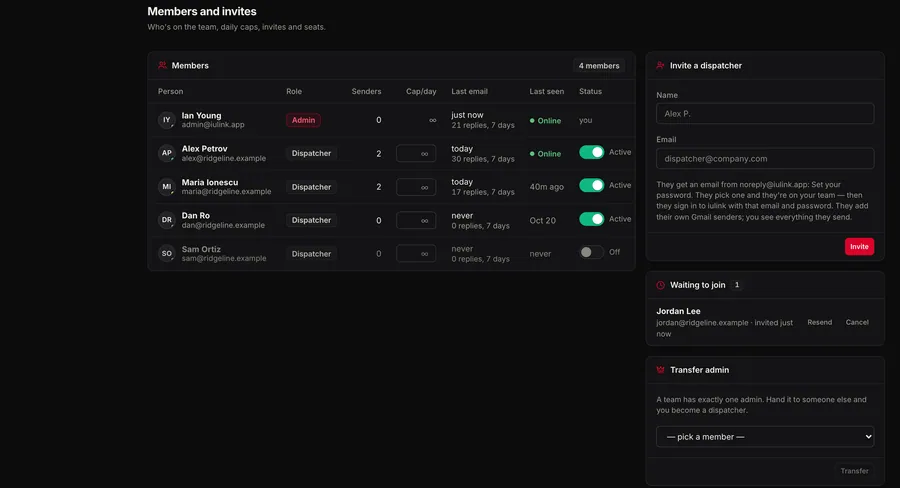
Task: Click the Waiting to join clock icon
Action: point(661,285)
